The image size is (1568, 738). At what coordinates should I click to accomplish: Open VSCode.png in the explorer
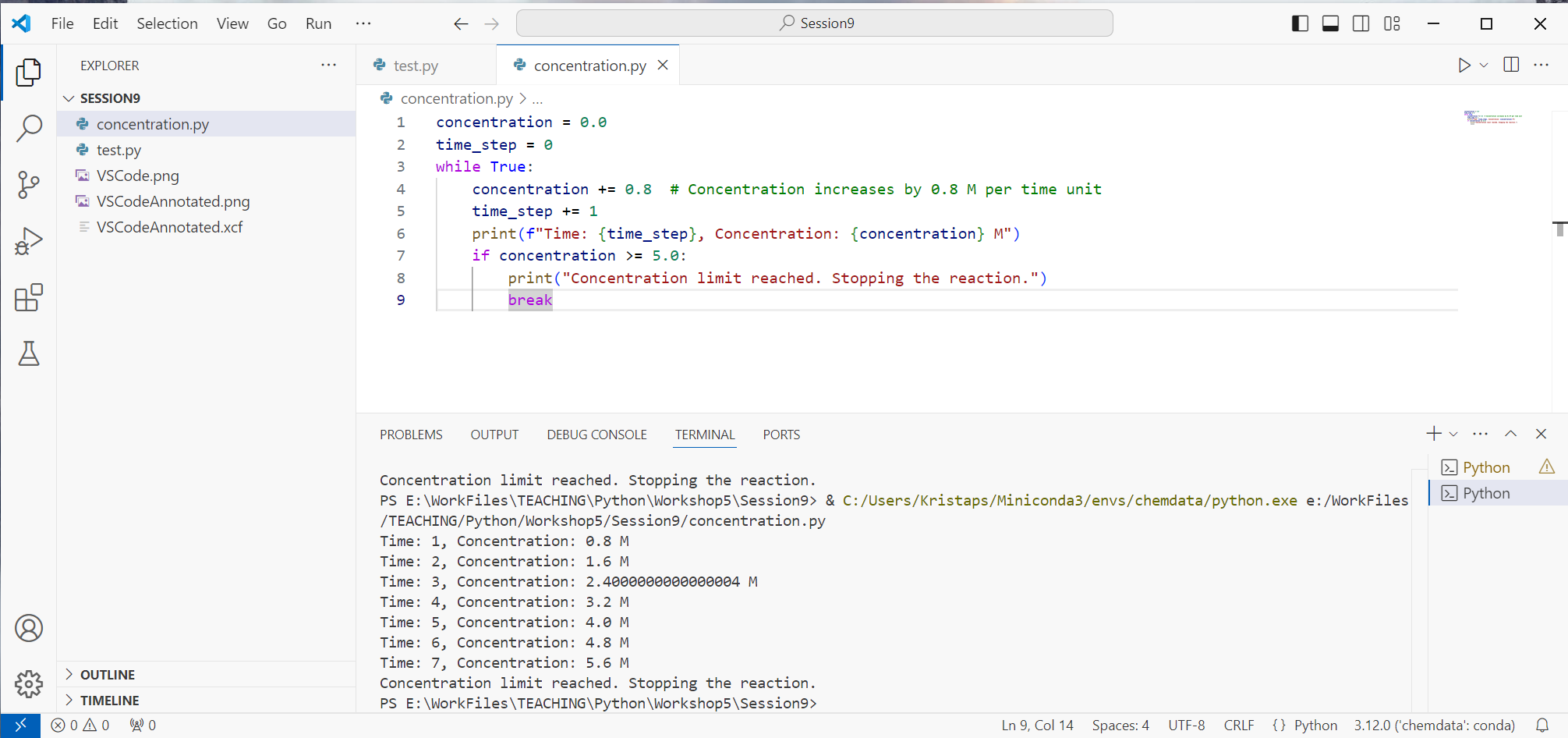[206, 176]
